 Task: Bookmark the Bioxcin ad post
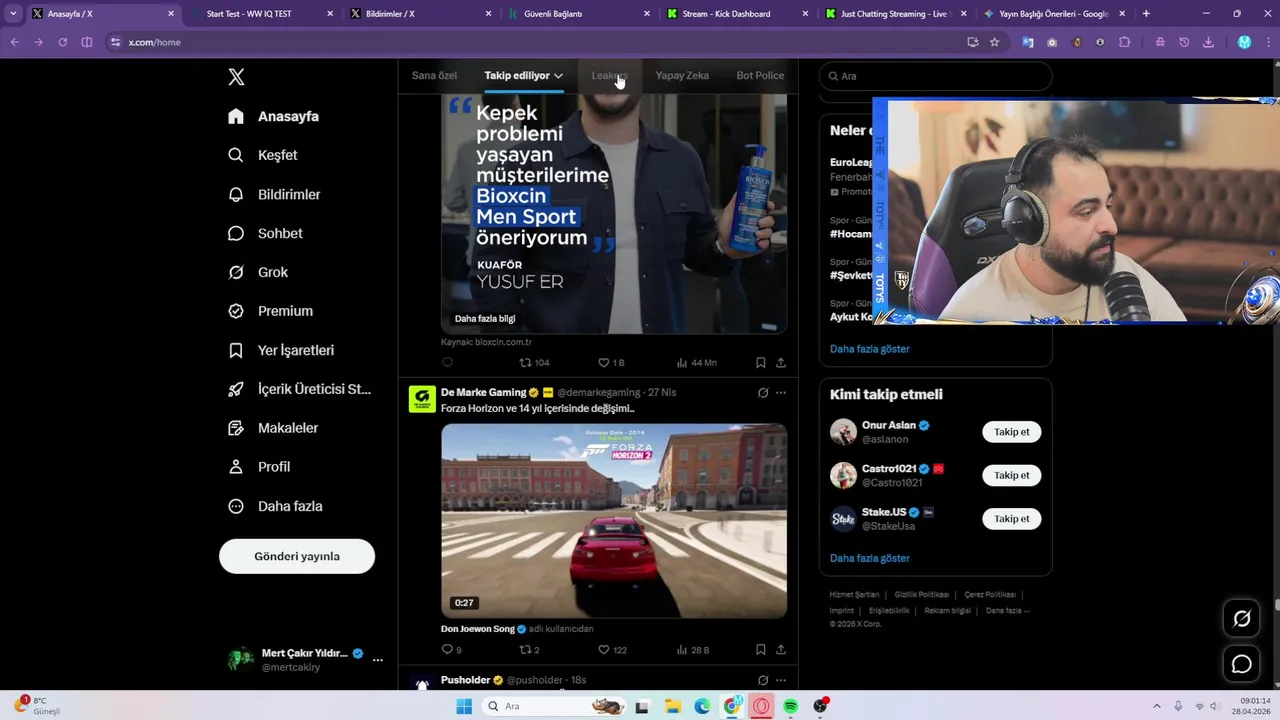click(x=761, y=362)
